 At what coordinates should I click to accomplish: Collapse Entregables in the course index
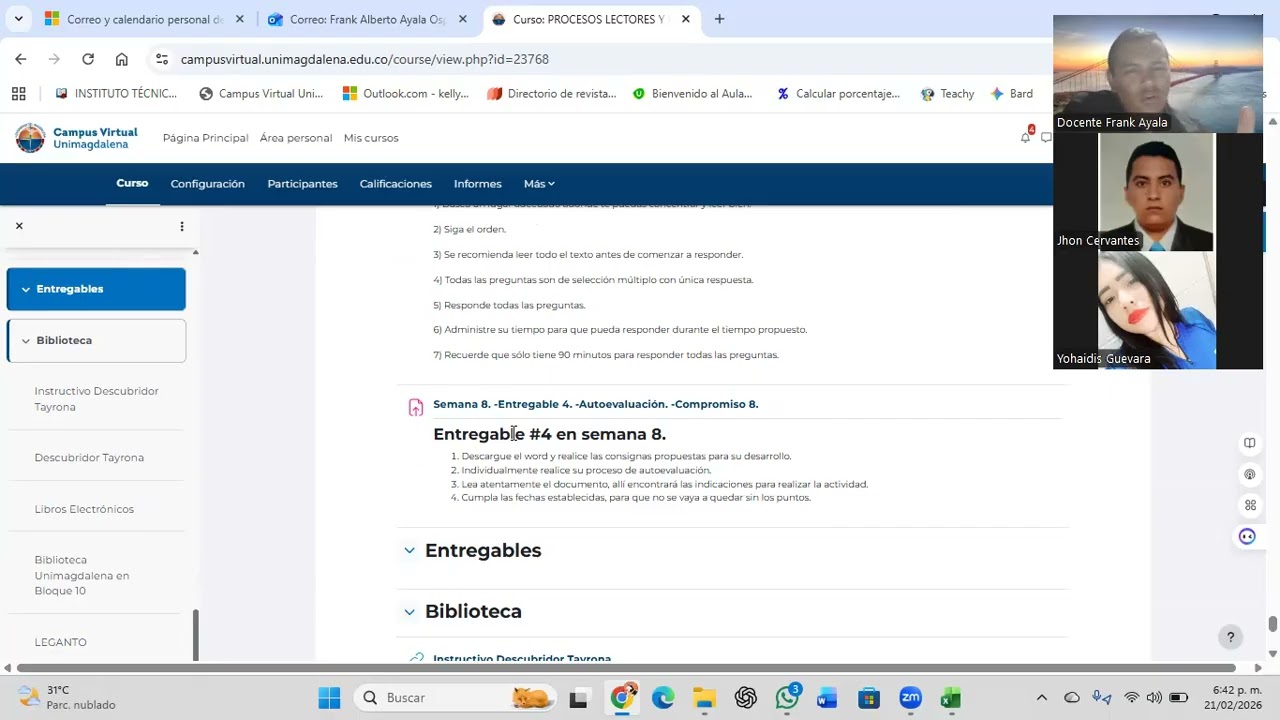[x=26, y=289]
